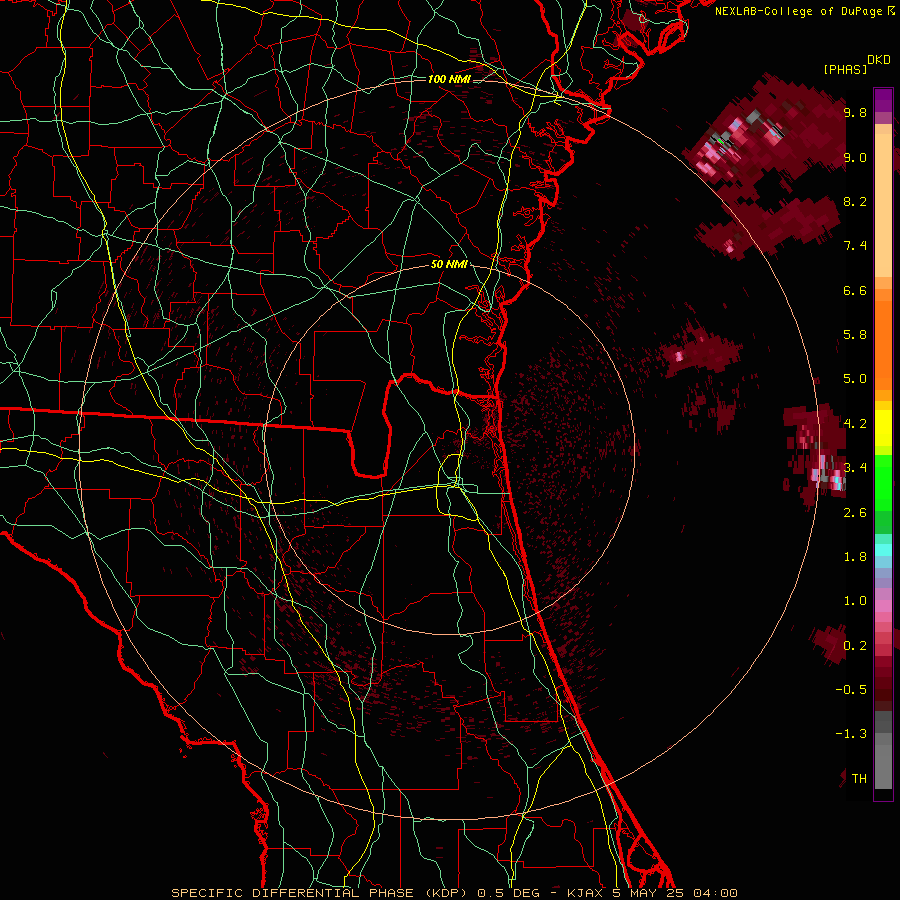Click the 2.6 legend value

855,513
